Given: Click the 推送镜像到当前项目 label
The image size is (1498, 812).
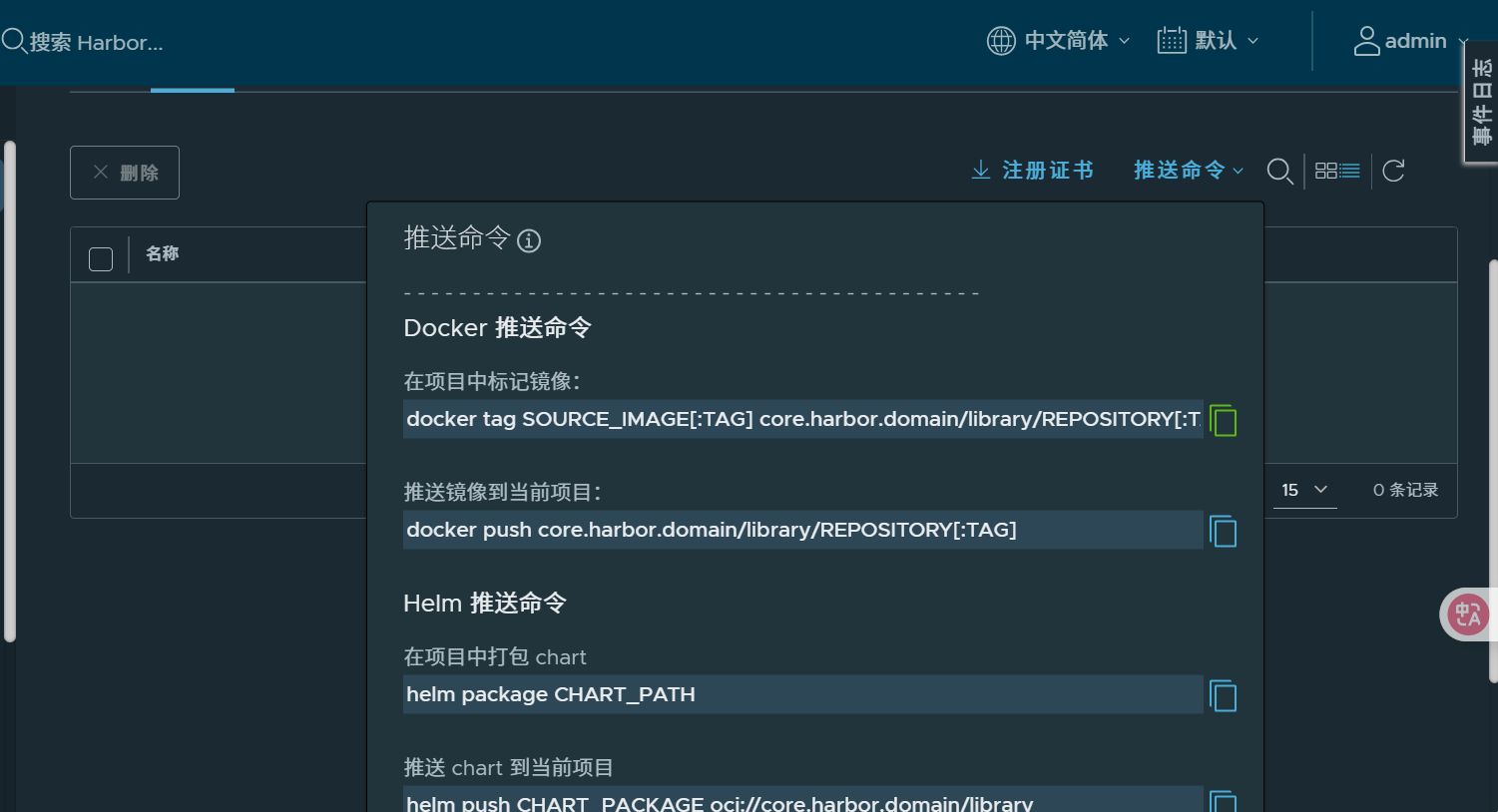Looking at the screenshot, I should (503, 492).
